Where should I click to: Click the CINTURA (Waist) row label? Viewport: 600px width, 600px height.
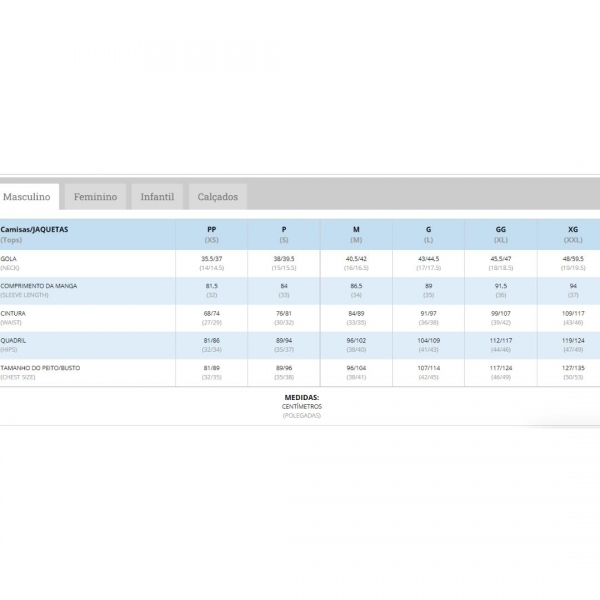[x=14, y=317]
